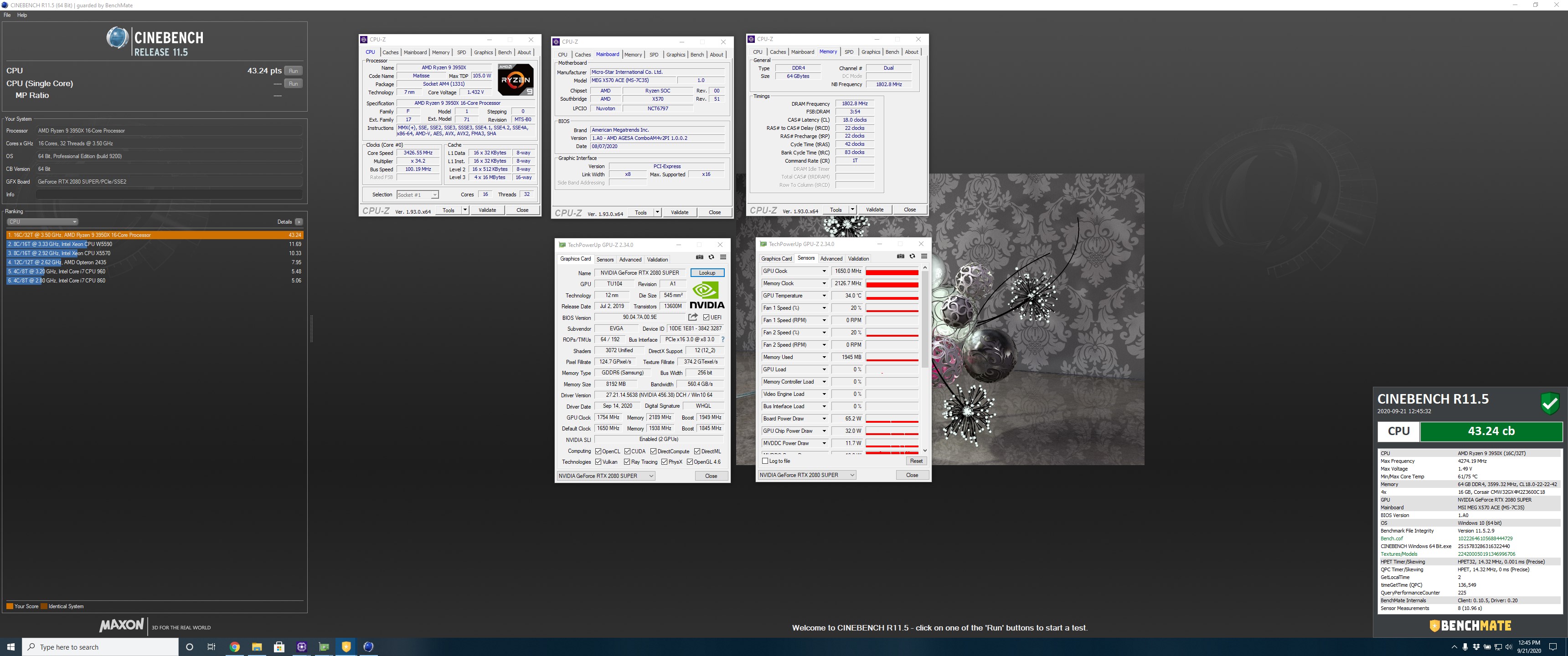Click the Cinebench globe taskbar icon
Image resolution: width=1568 pixels, height=656 pixels.
pos(368,647)
